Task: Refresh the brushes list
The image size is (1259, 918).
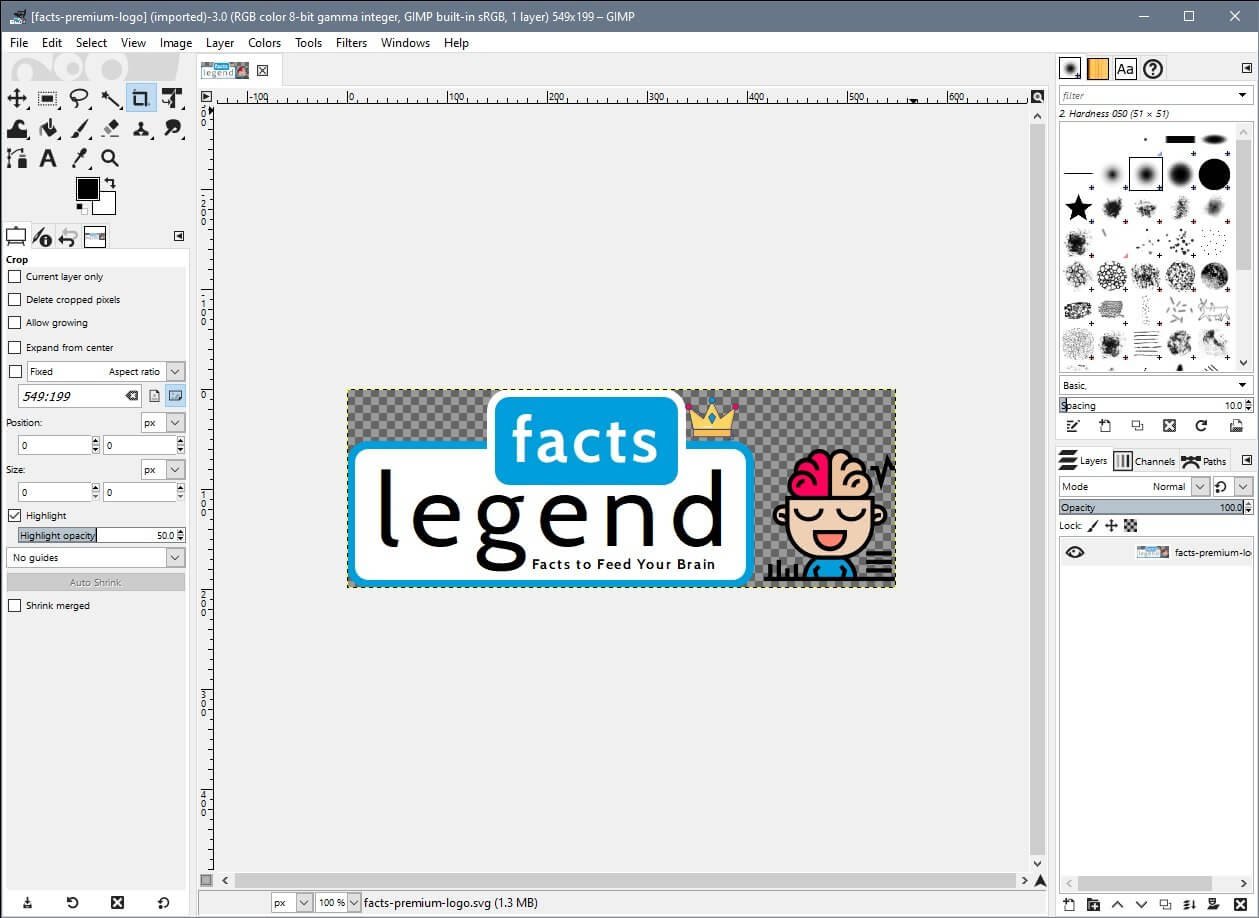Action: click(x=1201, y=425)
